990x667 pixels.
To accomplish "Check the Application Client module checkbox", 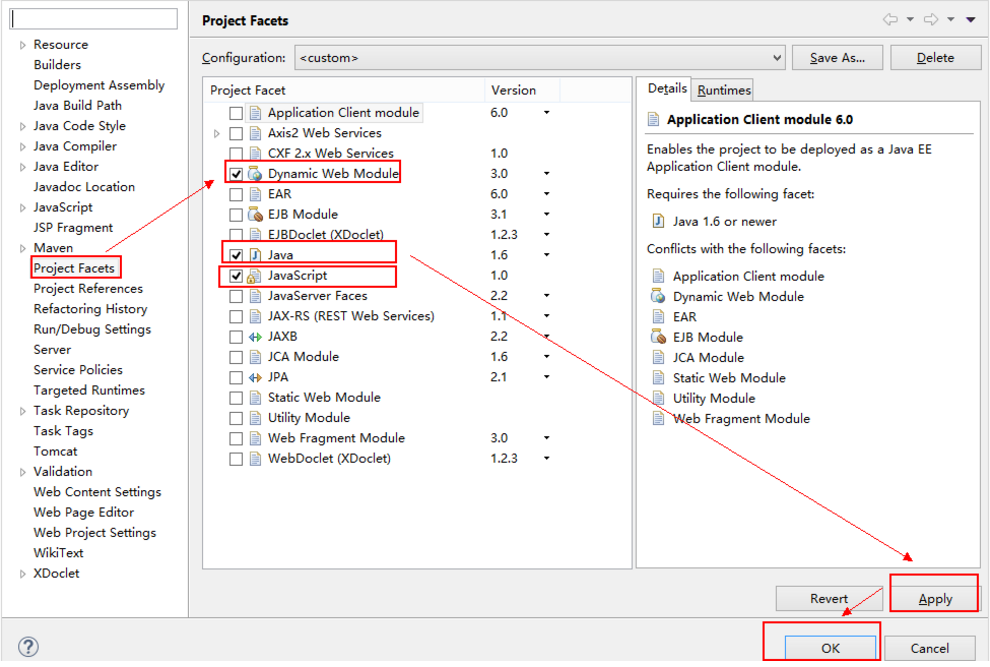I will (x=236, y=113).
